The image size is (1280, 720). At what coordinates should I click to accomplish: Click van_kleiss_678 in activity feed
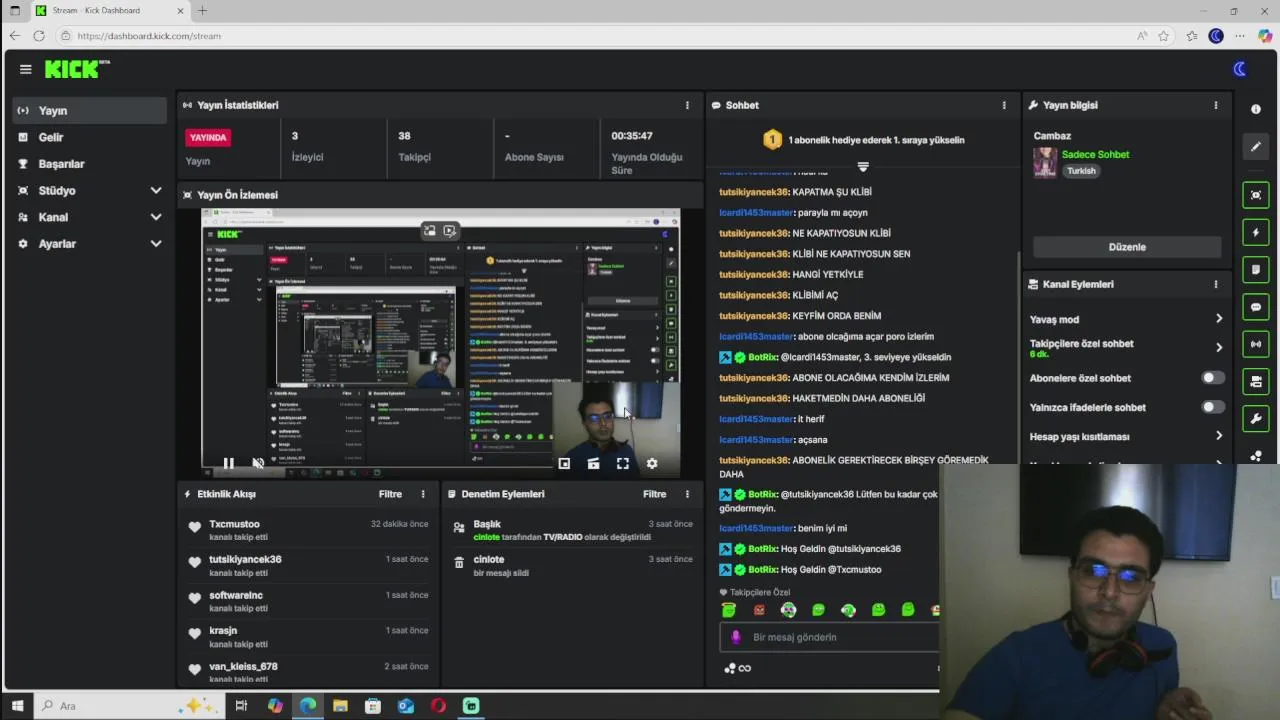pos(243,666)
